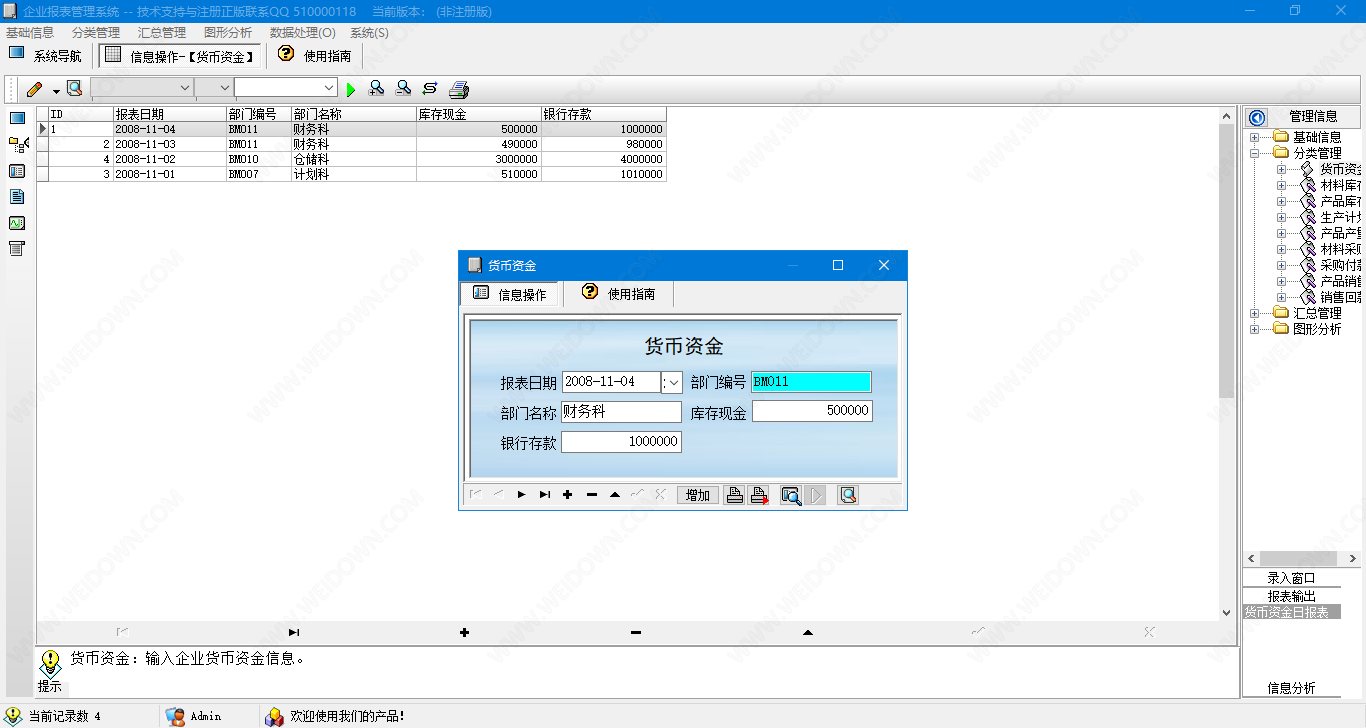Open the 汇总管理 menu
Image resolution: width=1366 pixels, height=728 pixels.
coord(162,33)
